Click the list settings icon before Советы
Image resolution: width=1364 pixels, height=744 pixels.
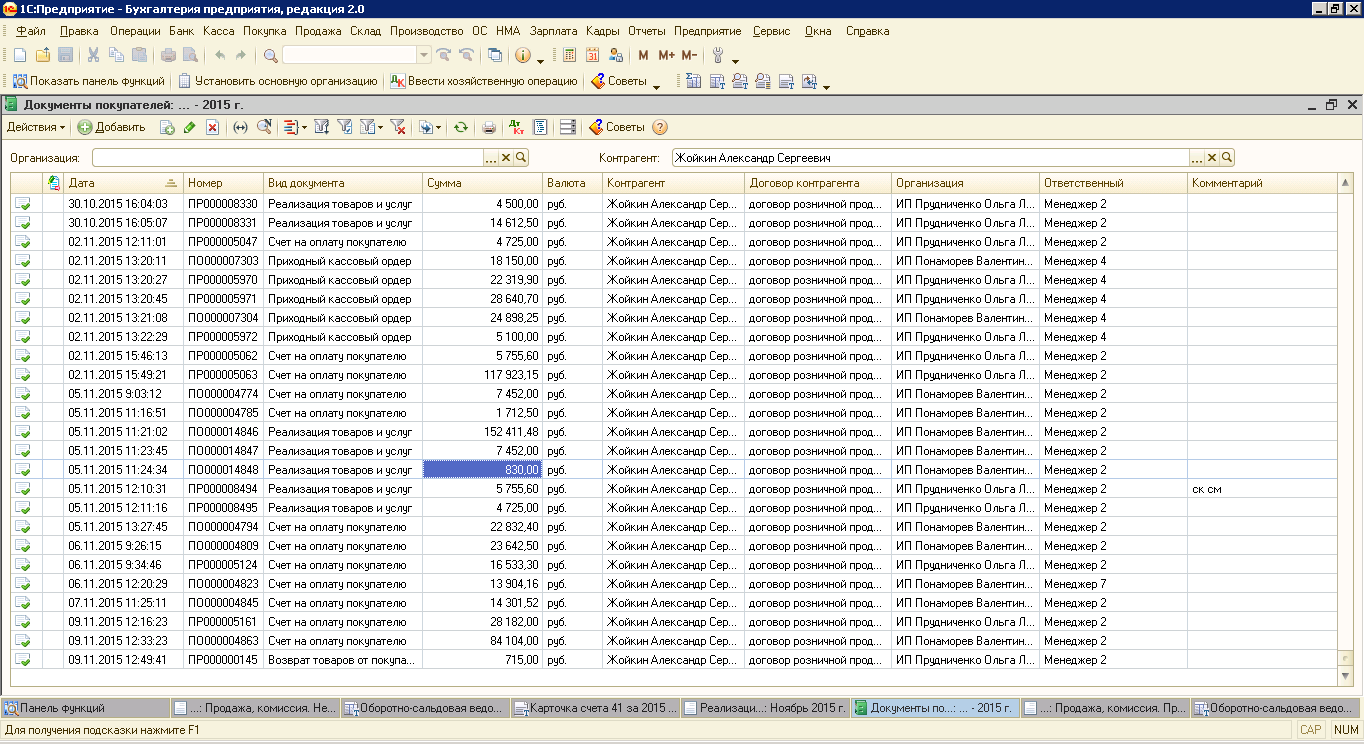tap(568, 127)
